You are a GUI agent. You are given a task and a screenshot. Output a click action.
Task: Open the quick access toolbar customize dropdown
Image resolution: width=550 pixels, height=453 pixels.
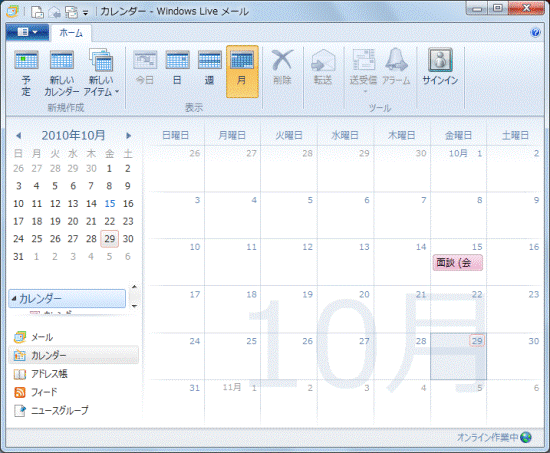point(86,13)
